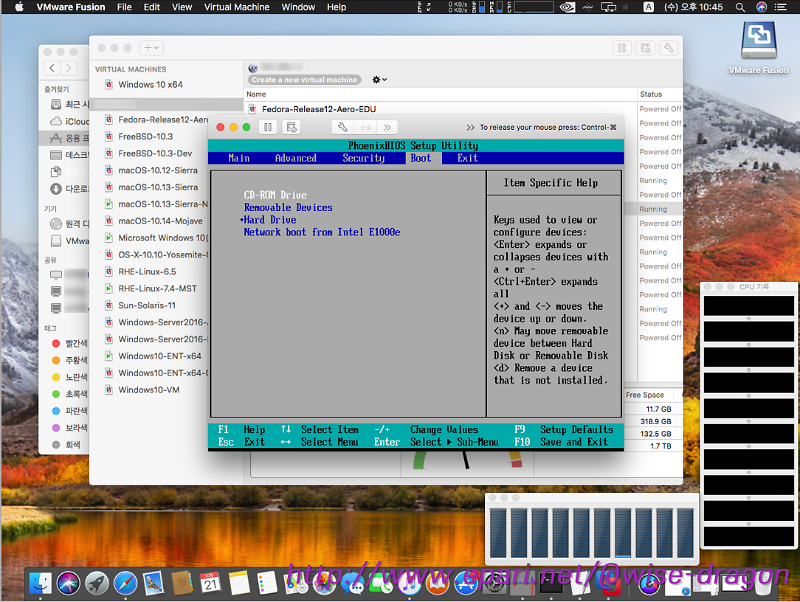Screen dimensions: 800x602
Task: Click the Finder forward arrow button
Action: tap(68, 68)
